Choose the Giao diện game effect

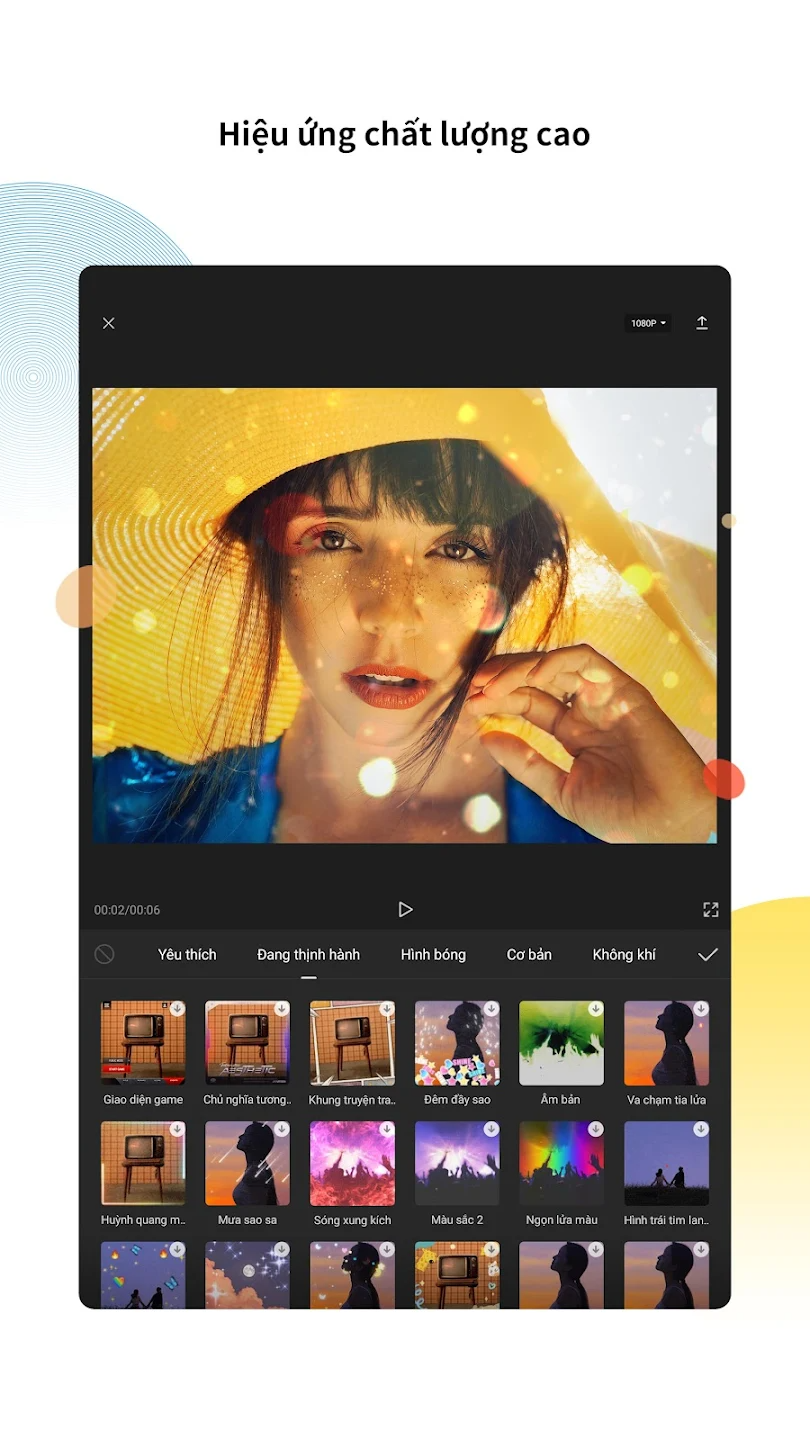(x=143, y=1044)
